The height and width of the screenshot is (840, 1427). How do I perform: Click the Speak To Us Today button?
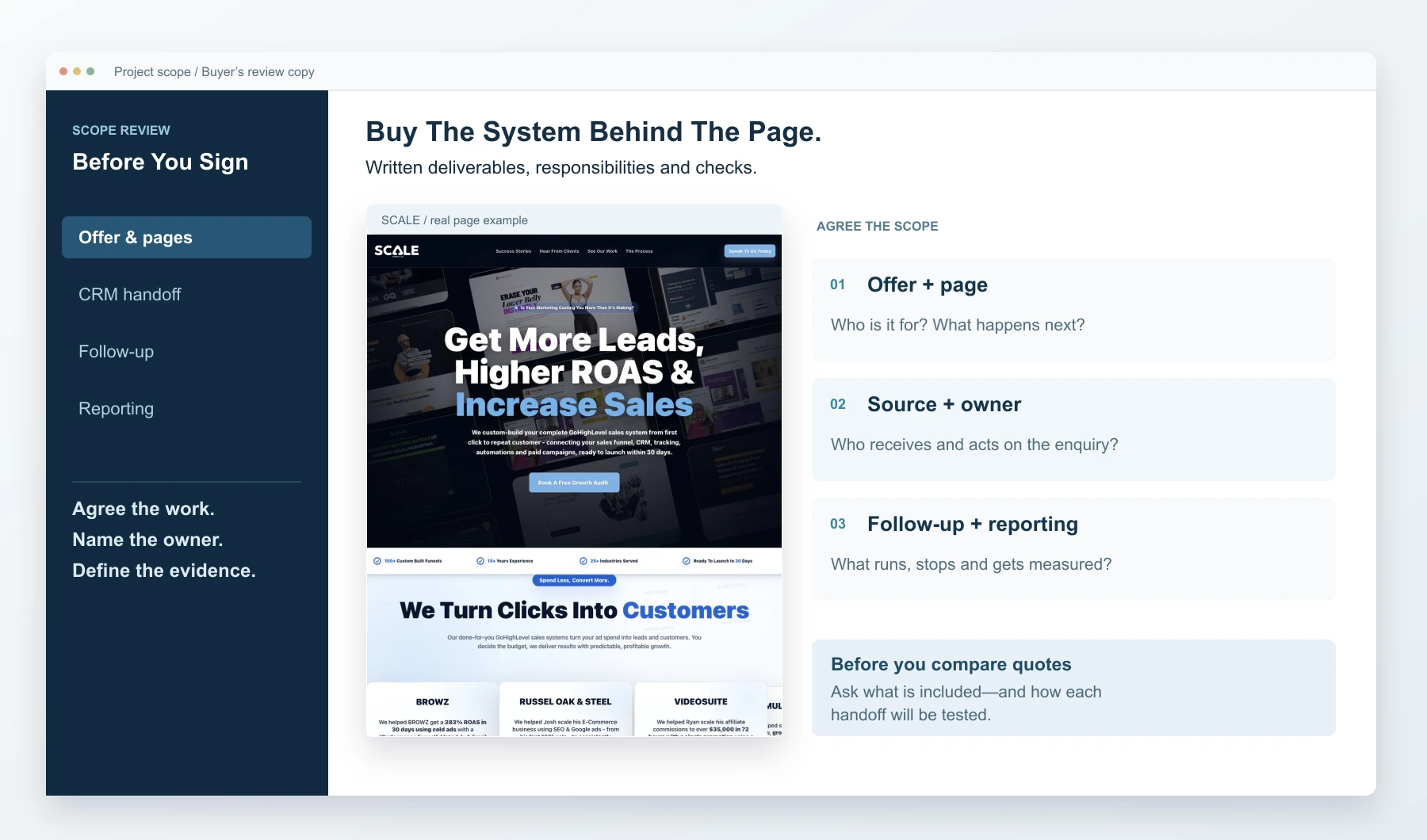click(x=750, y=250)
